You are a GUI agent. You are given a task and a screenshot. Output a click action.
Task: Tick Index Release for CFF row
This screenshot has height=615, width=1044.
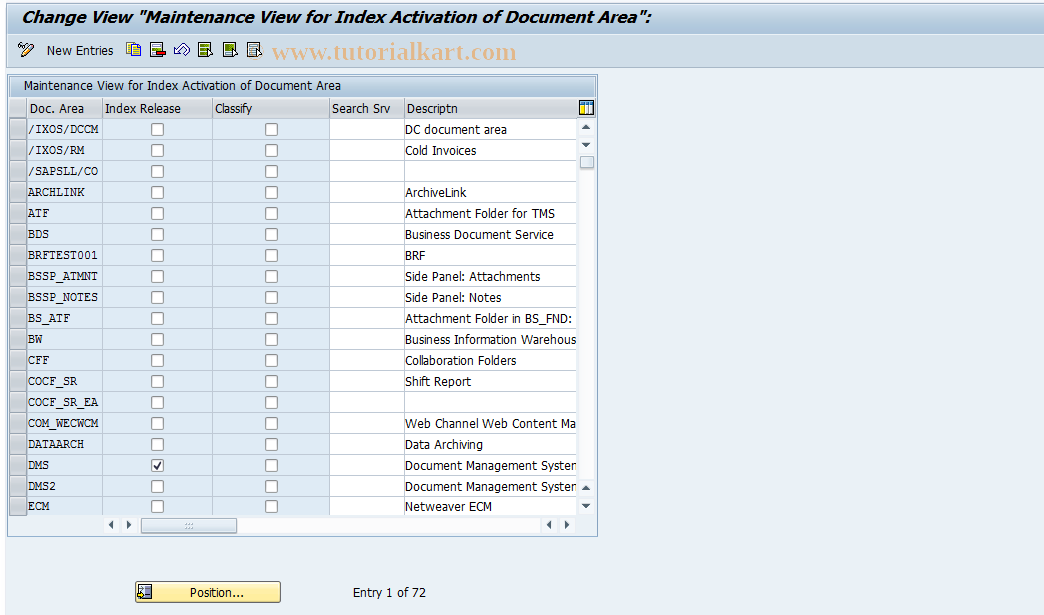pyautogui.click(x=157, y=360)
